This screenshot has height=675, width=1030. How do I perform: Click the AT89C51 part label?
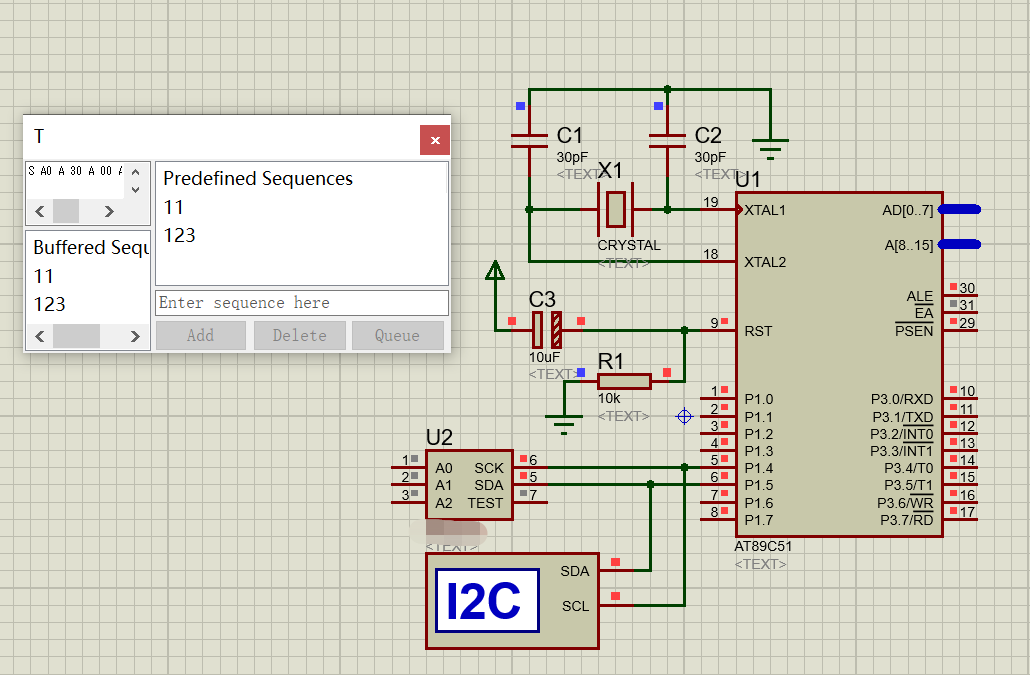click(x=763, y=546)
